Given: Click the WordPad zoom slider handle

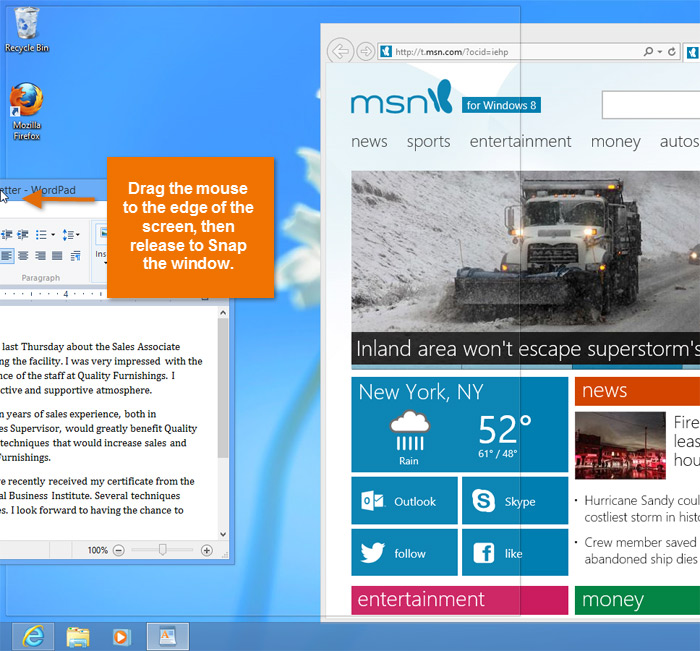Looking at the screenshot, I should (x=162, y=549).
